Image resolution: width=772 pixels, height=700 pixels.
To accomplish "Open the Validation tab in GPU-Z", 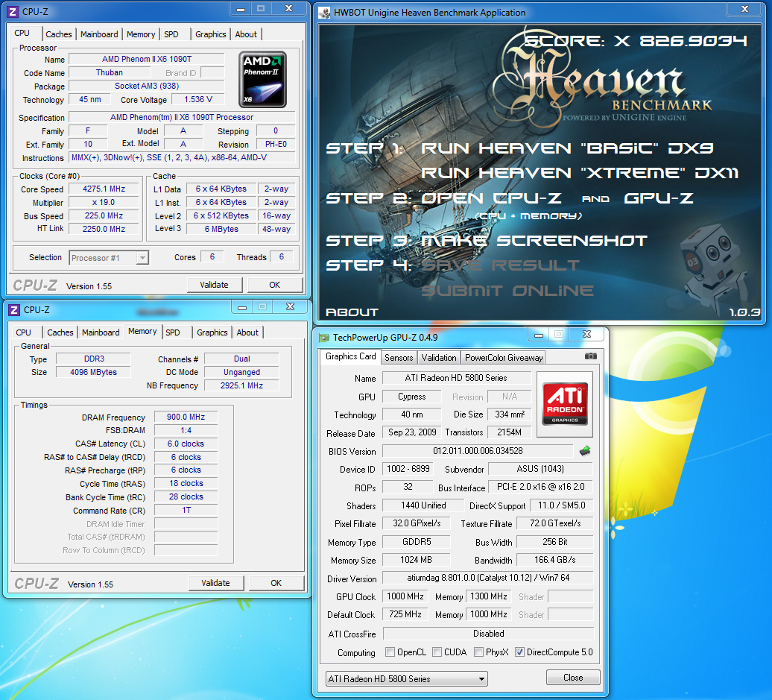I will [x=439, y=357].
